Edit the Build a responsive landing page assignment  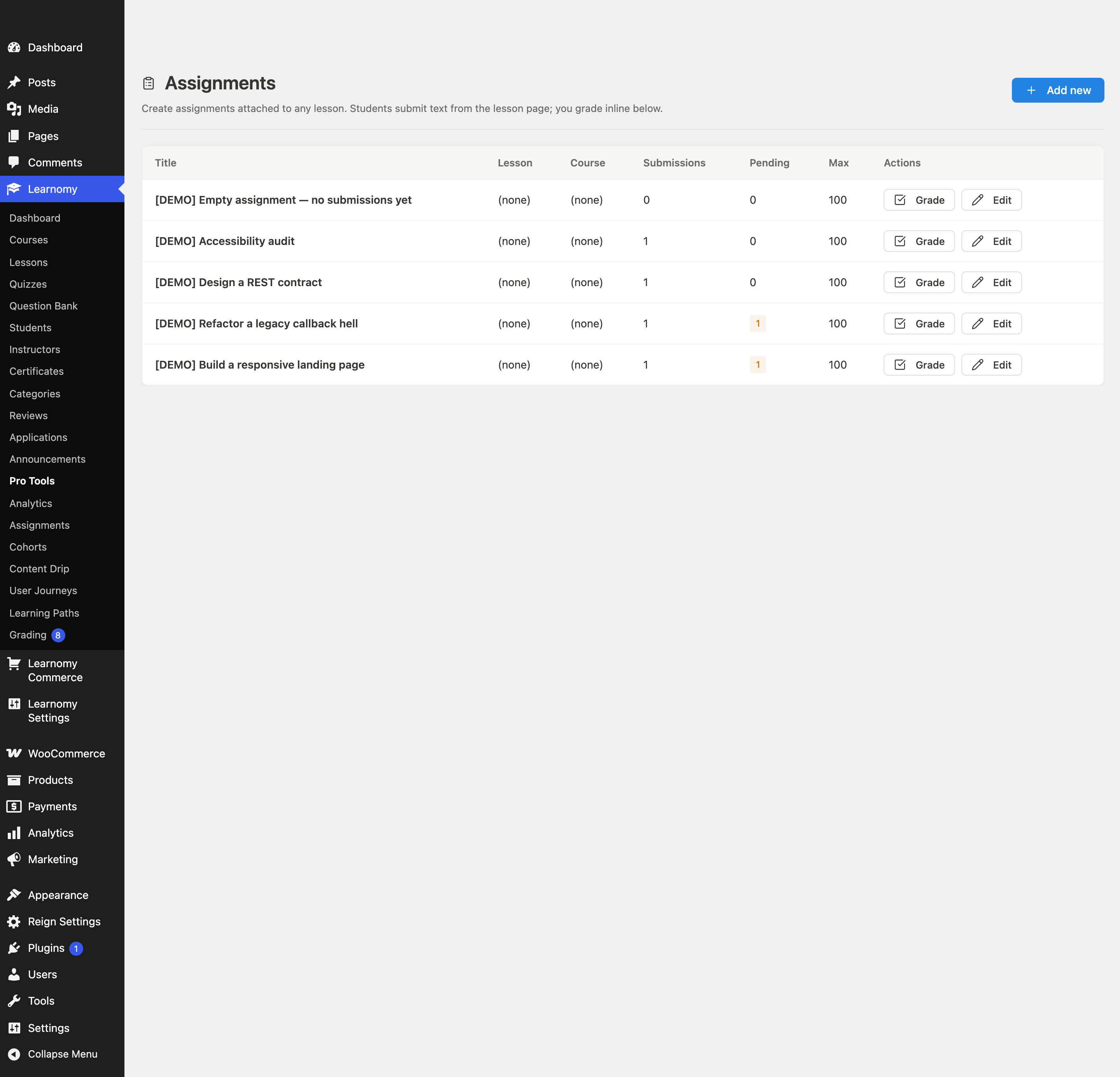[x=991, y=365]
